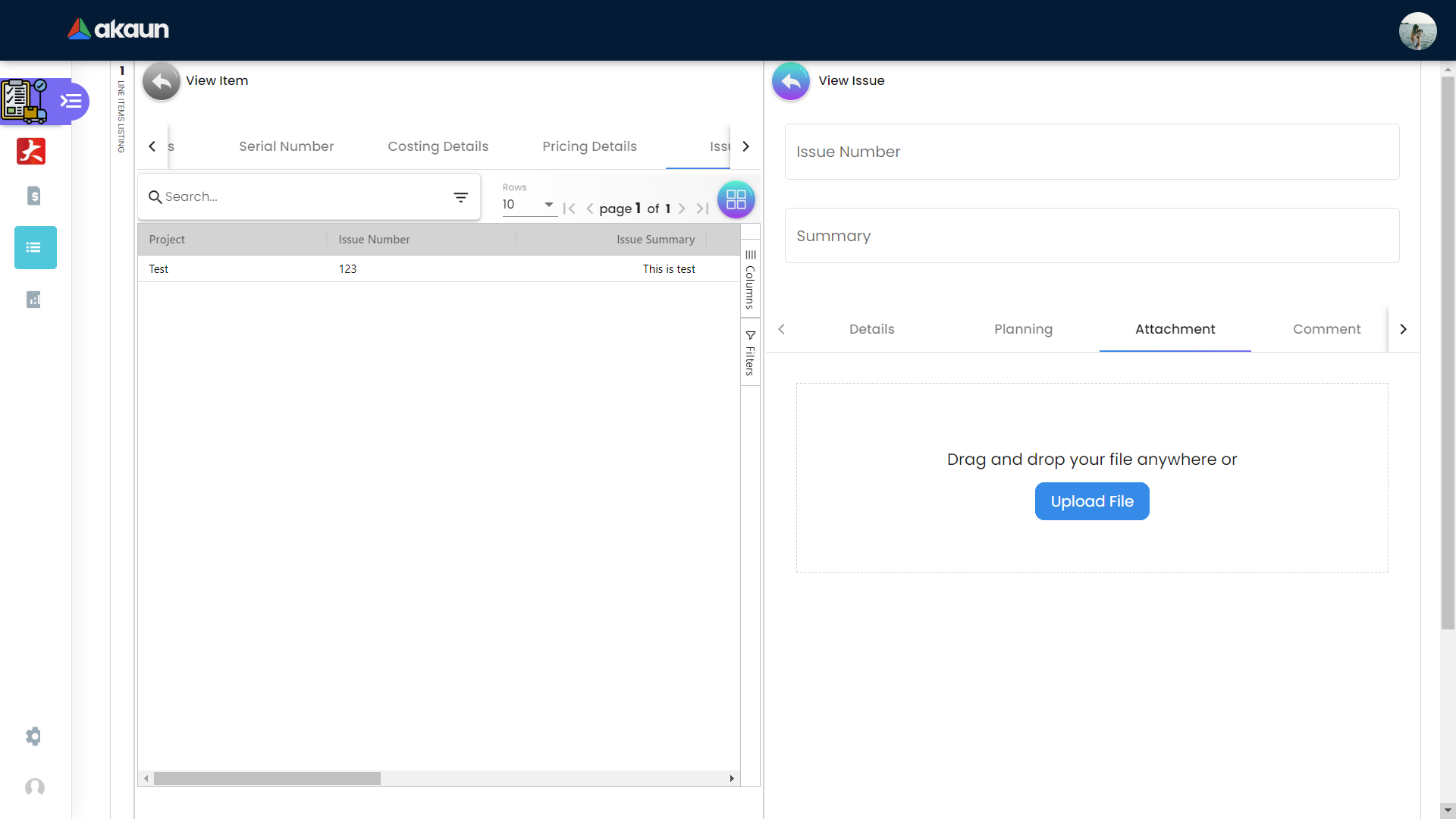Click the View Item back arrow
Viewport: 1456px width, 819px height.
161,81
